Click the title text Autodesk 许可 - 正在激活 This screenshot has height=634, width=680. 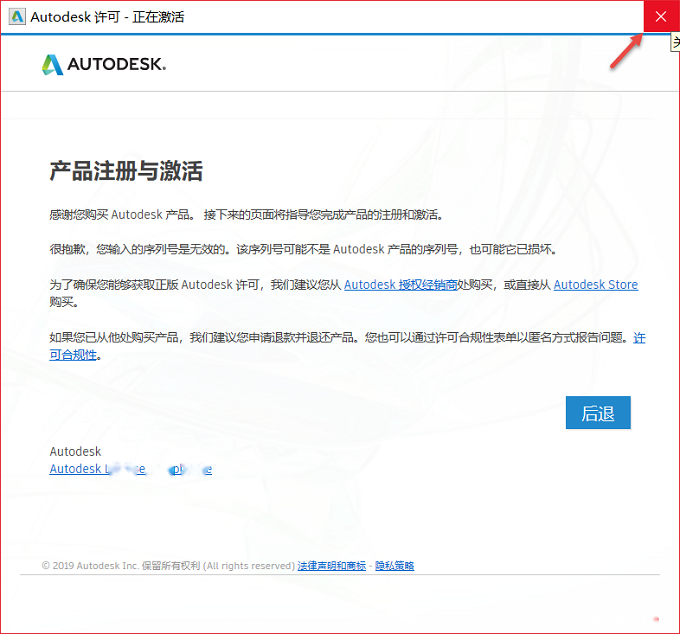pyautogui.click(x=107, y=17)
